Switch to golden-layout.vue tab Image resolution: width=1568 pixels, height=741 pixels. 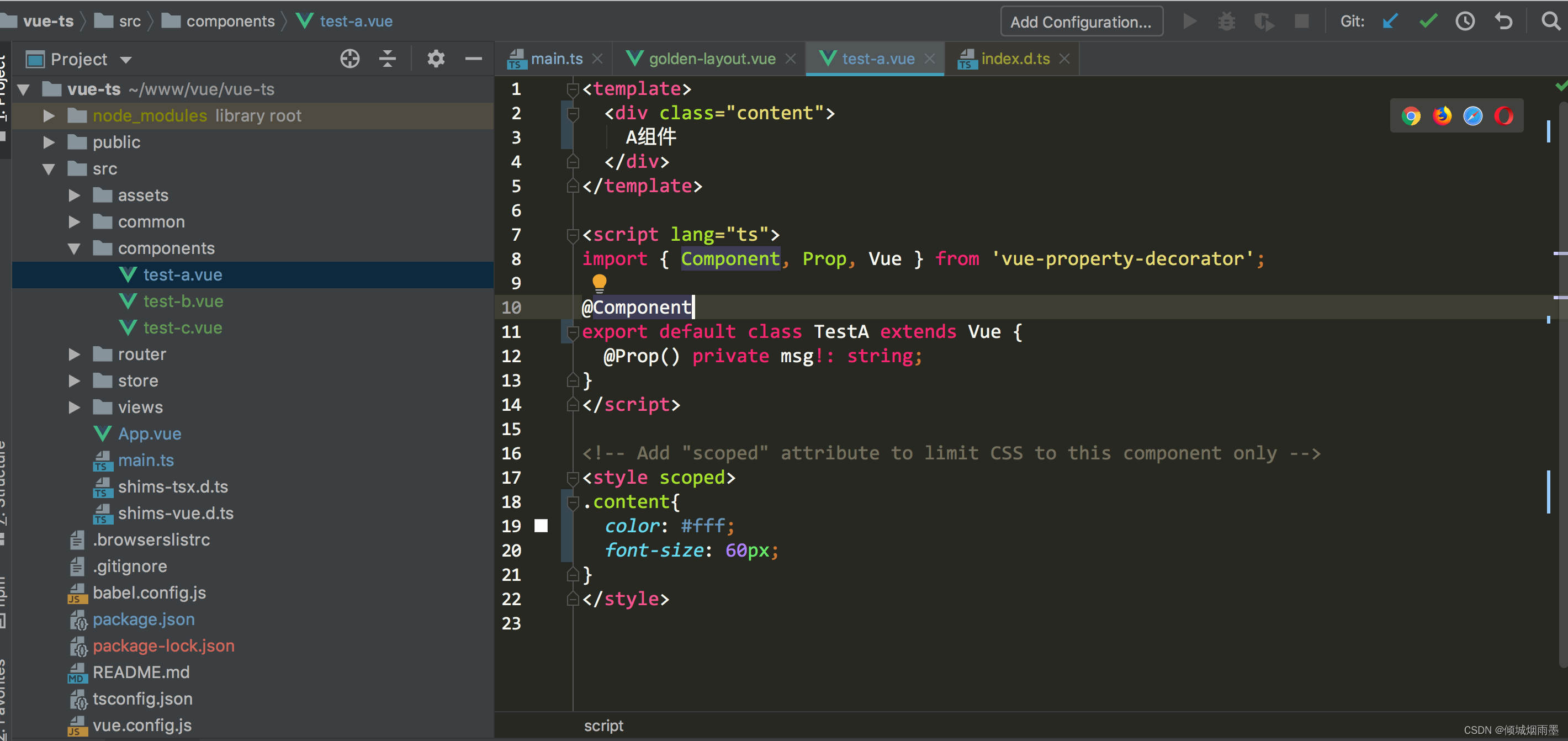click(711, 59)
